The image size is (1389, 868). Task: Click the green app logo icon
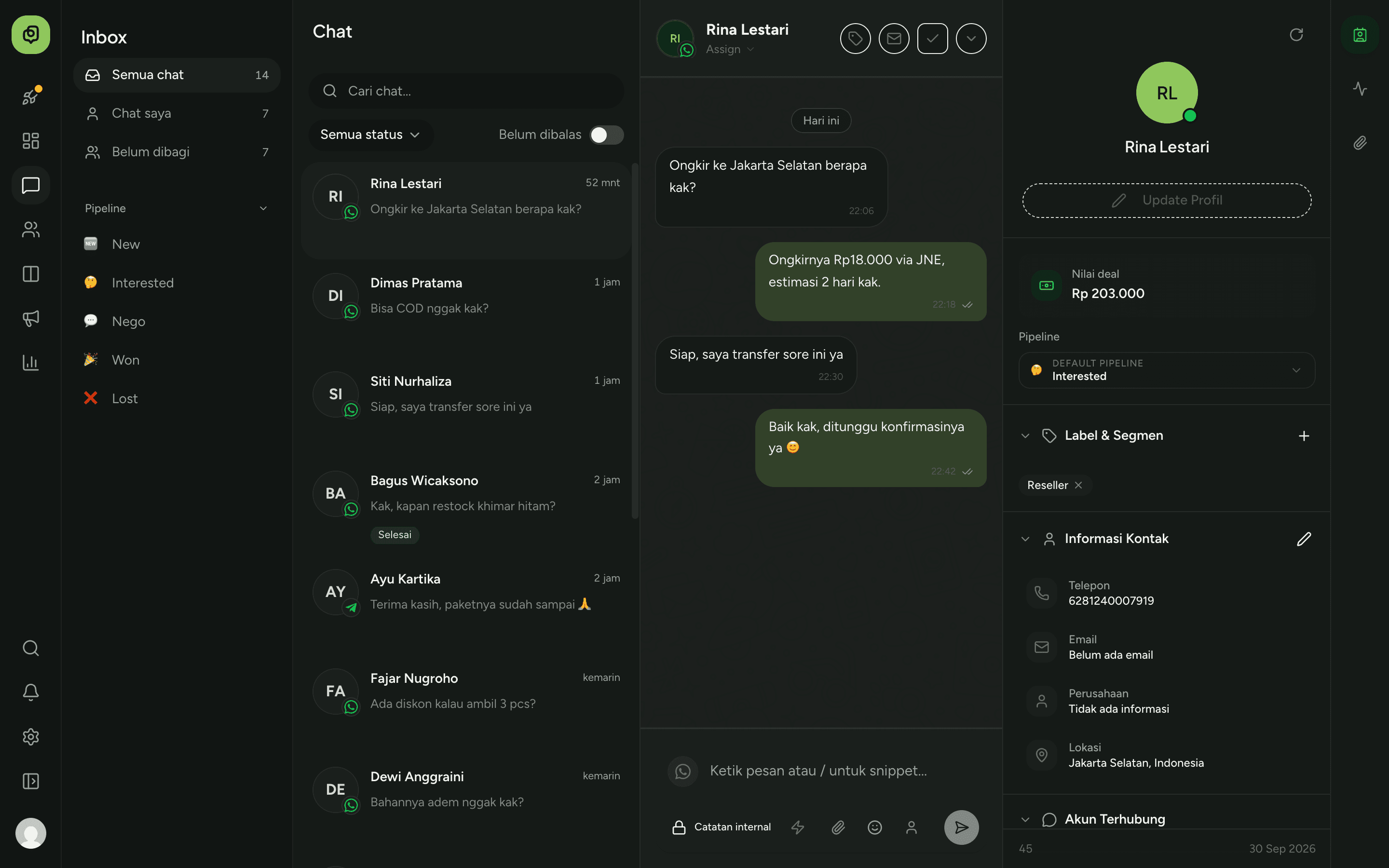[x=30, y=34]
